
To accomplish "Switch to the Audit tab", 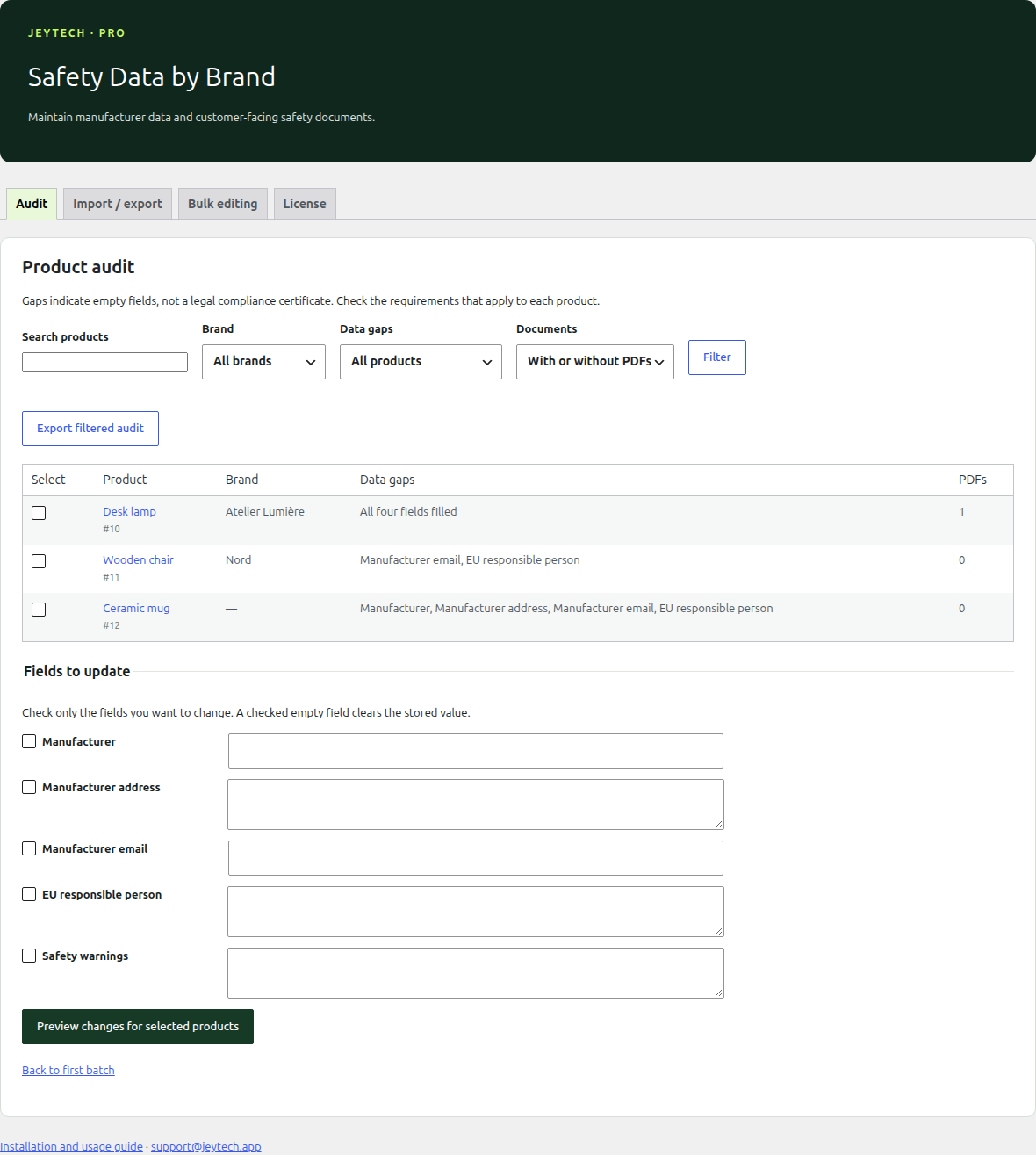I will pos(32,204).
